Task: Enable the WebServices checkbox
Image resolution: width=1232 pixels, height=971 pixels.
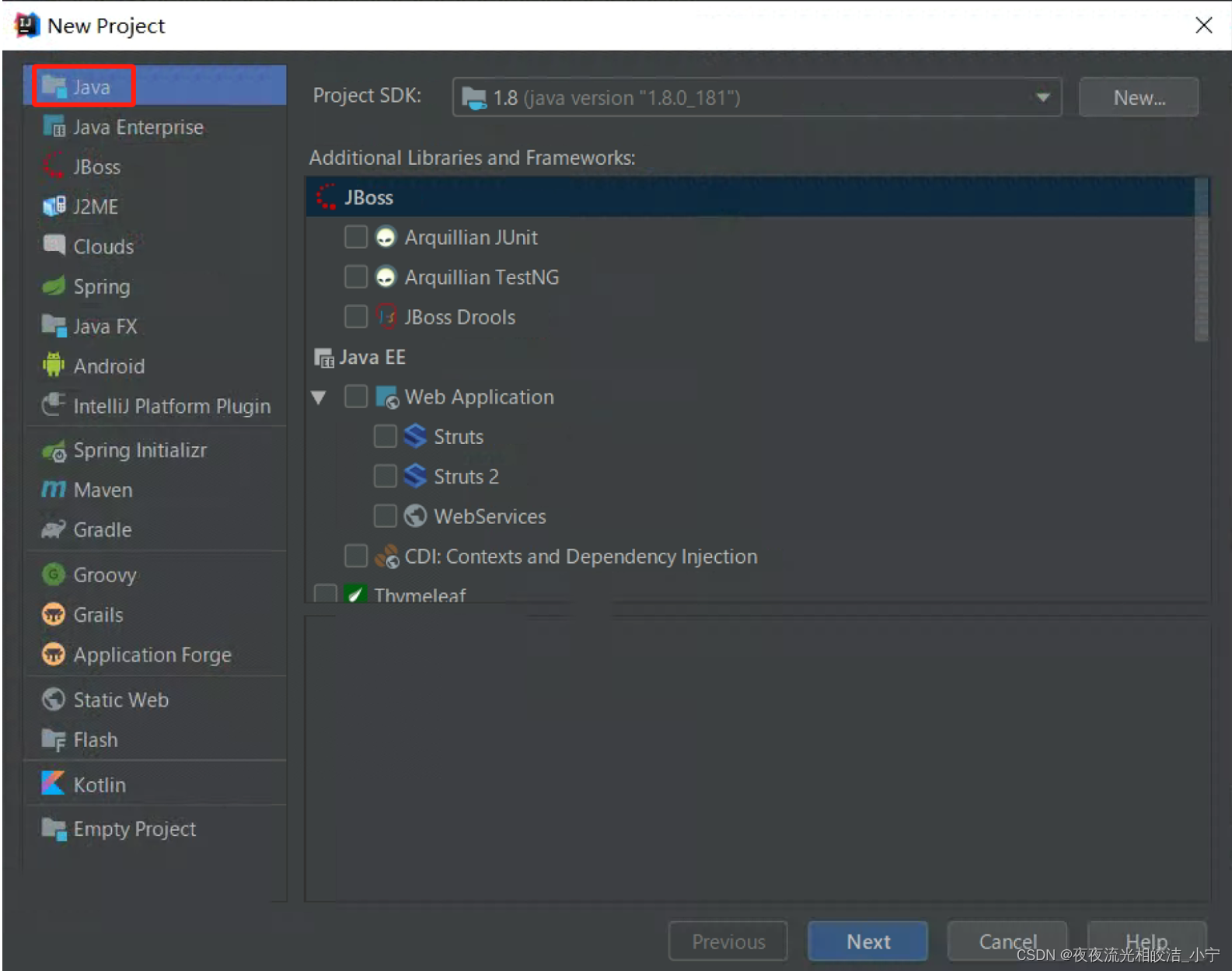Action: (x=386, y=515)
